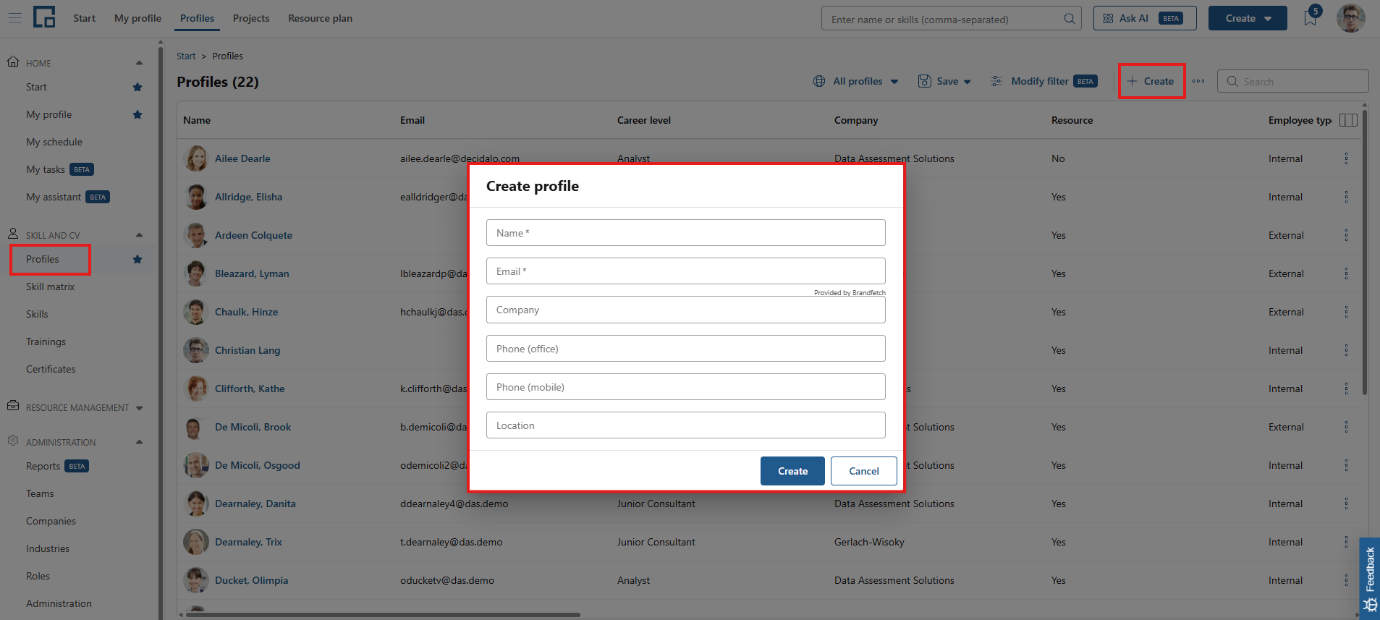This screenshot has width=1380, height=620.
Task: Click the Skill and CV person icon
Action: click(x=13, y=234)
